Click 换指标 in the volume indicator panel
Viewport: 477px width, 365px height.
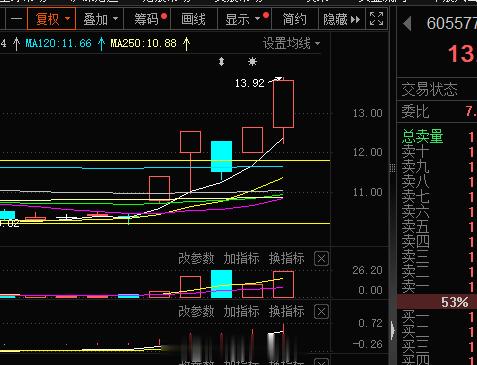[x=287, y=258]
